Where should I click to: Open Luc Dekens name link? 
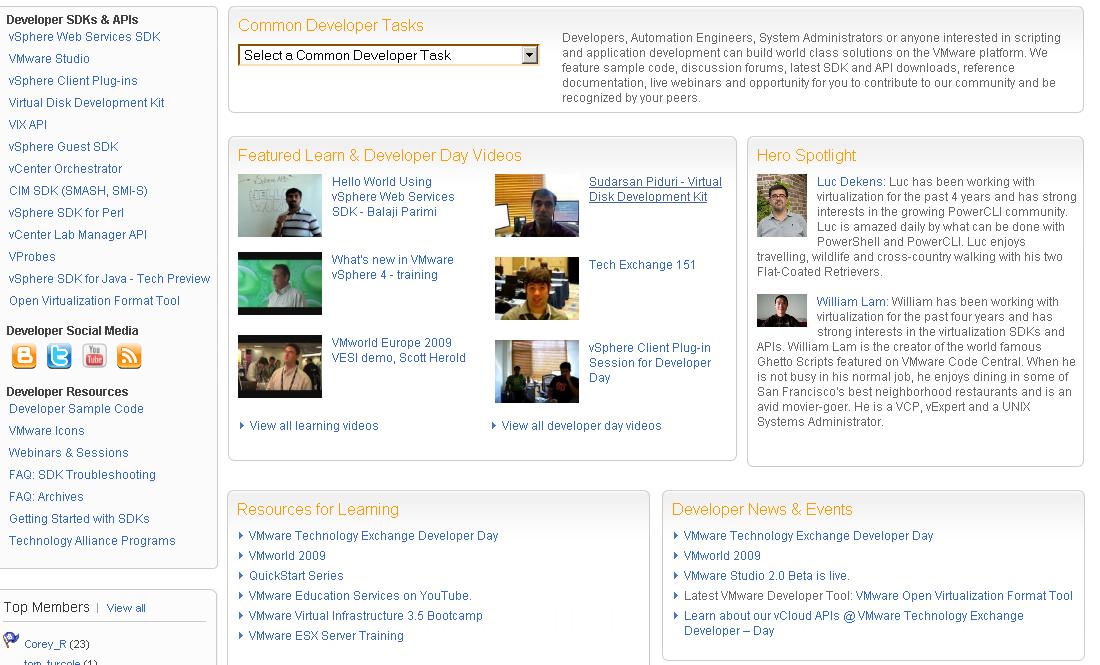tap(850, 182)
